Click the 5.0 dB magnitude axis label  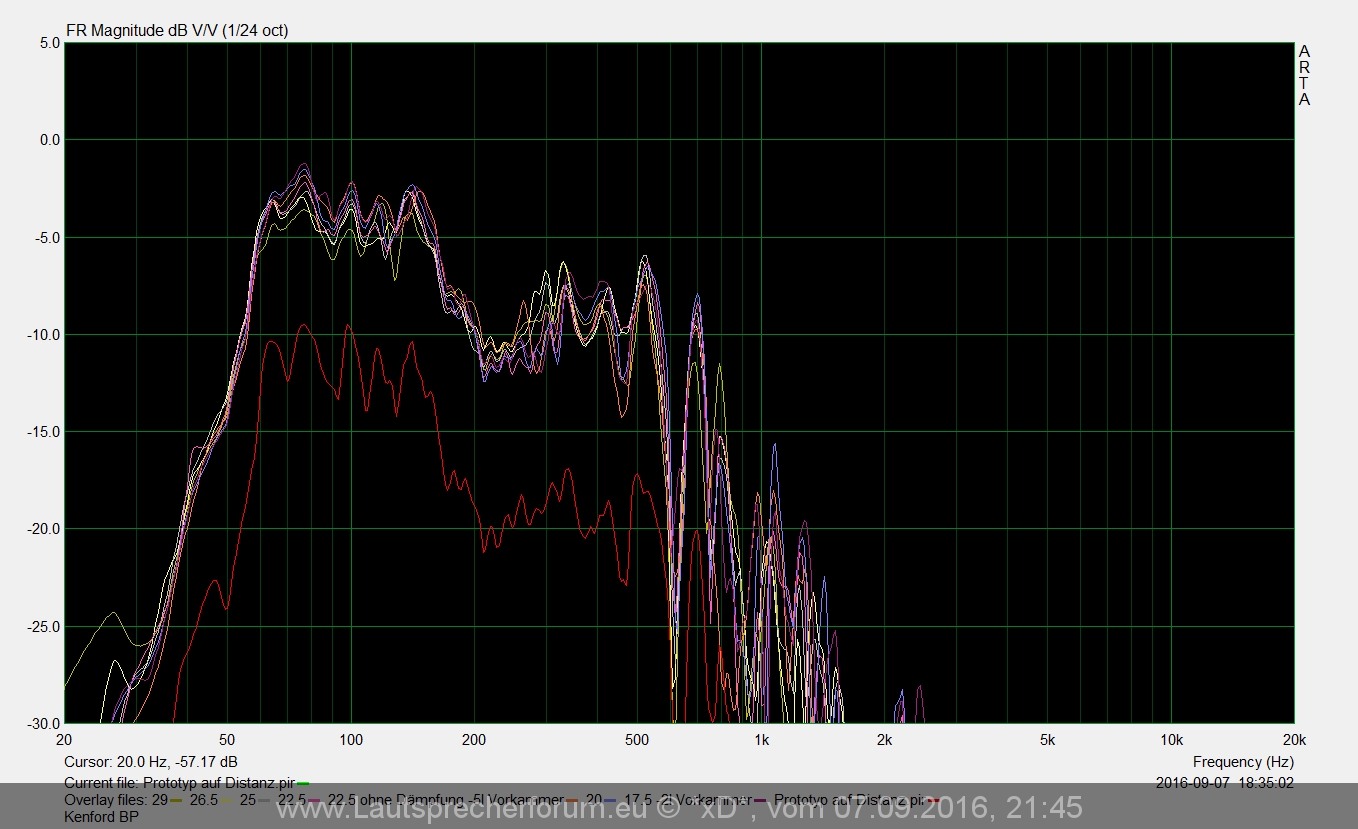pyautogui.click(x=49, y=43)
